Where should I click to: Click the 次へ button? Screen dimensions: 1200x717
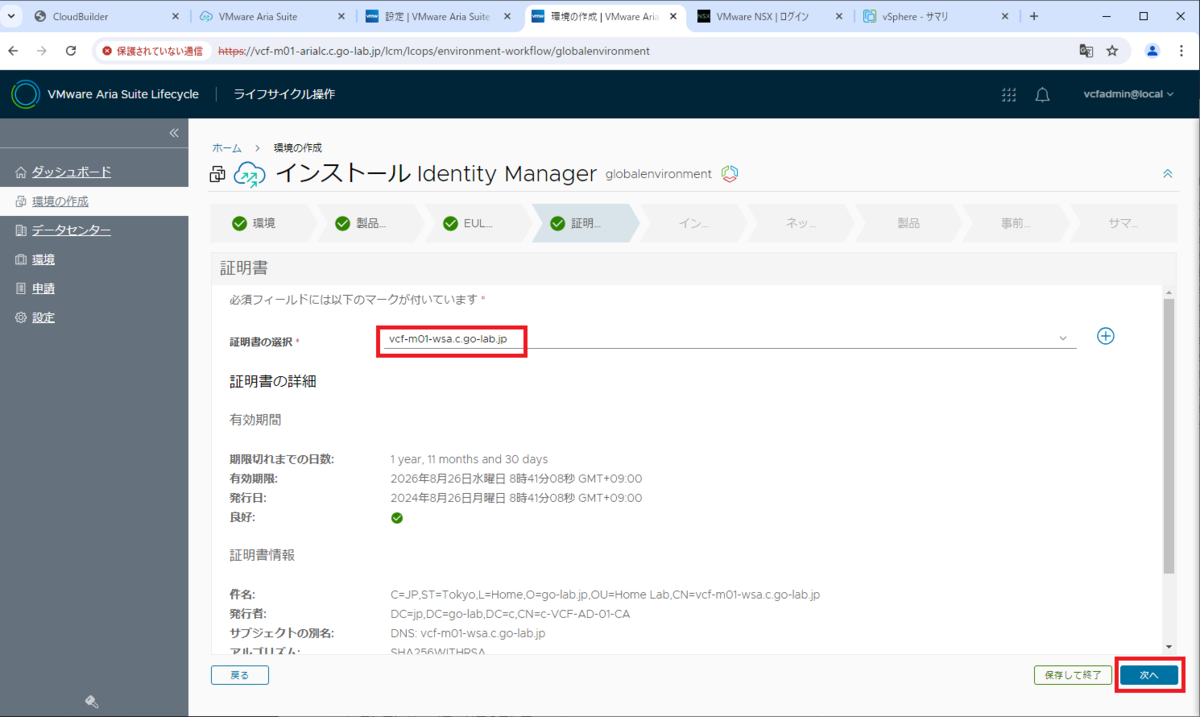(x=1149, y=675)
